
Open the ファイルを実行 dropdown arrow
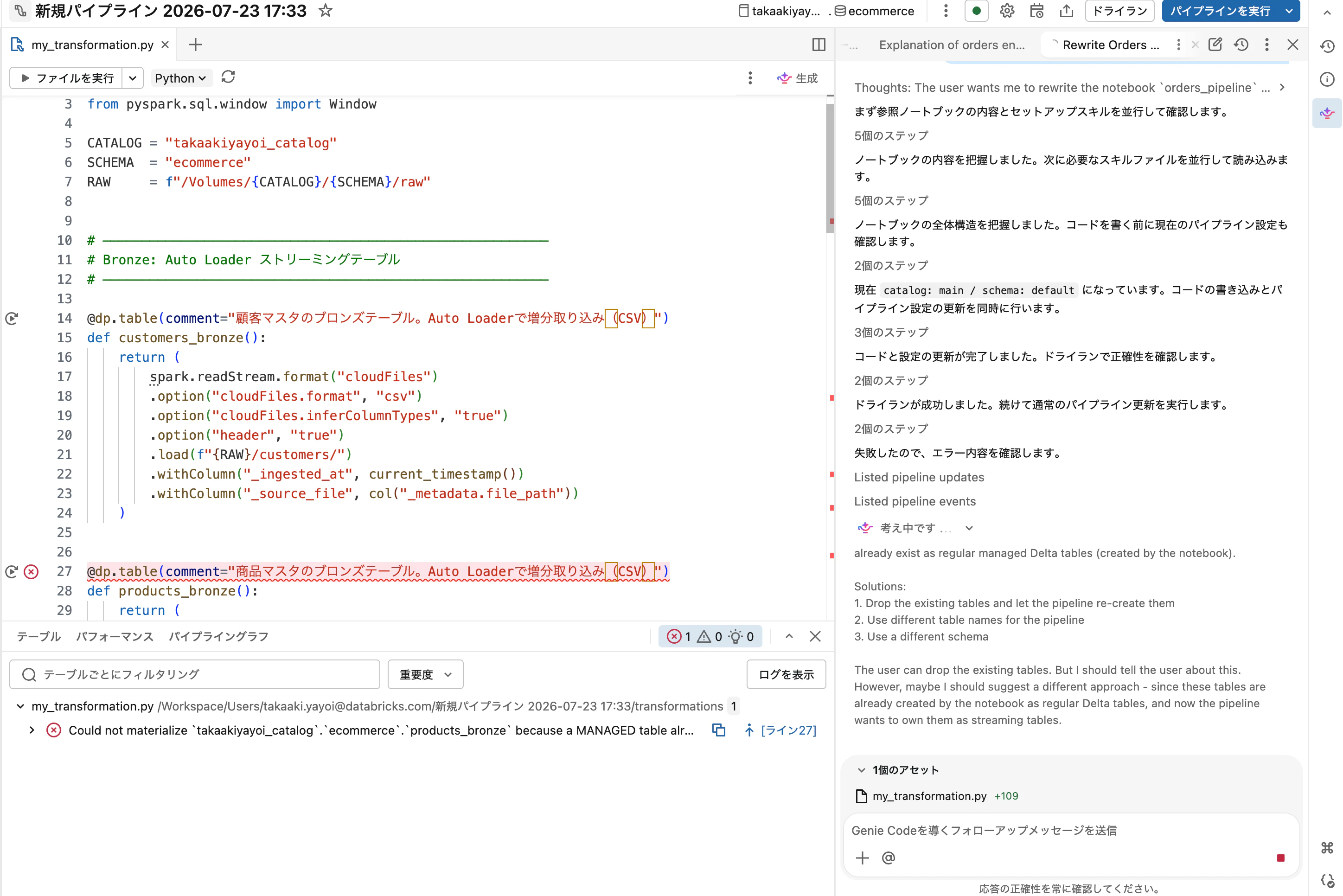pos(133,78)
